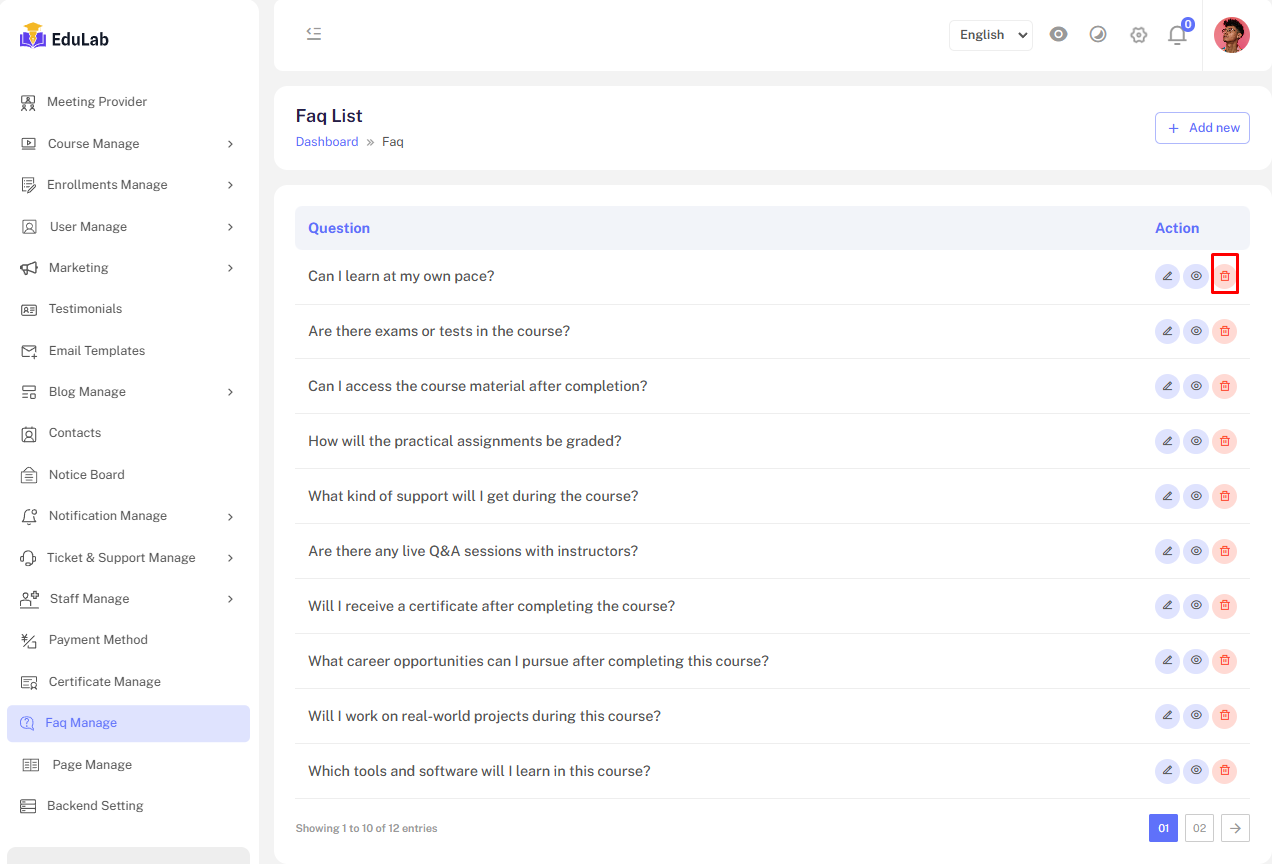Open Certificate Manage from the sidebar

pyautogui.click(x=104, y=682)
